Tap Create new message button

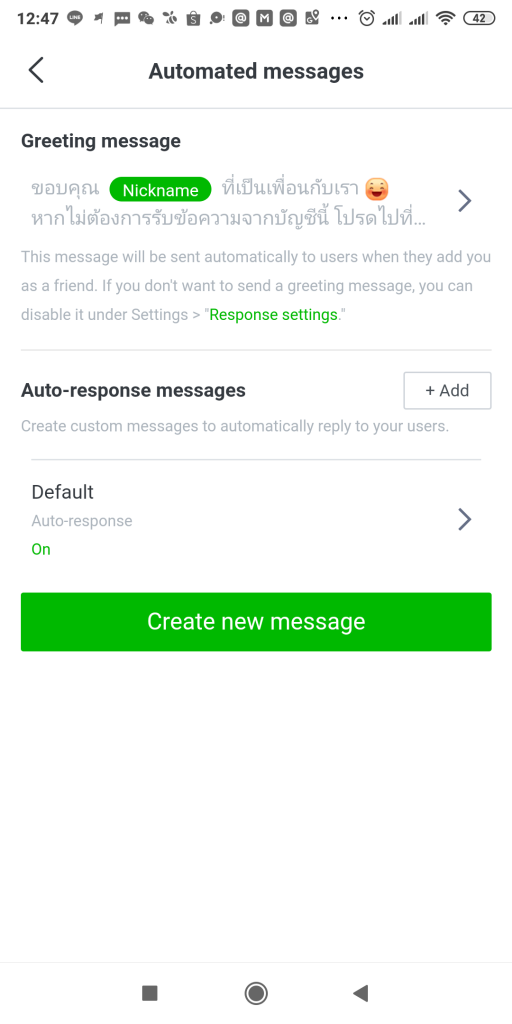(256, 622)
